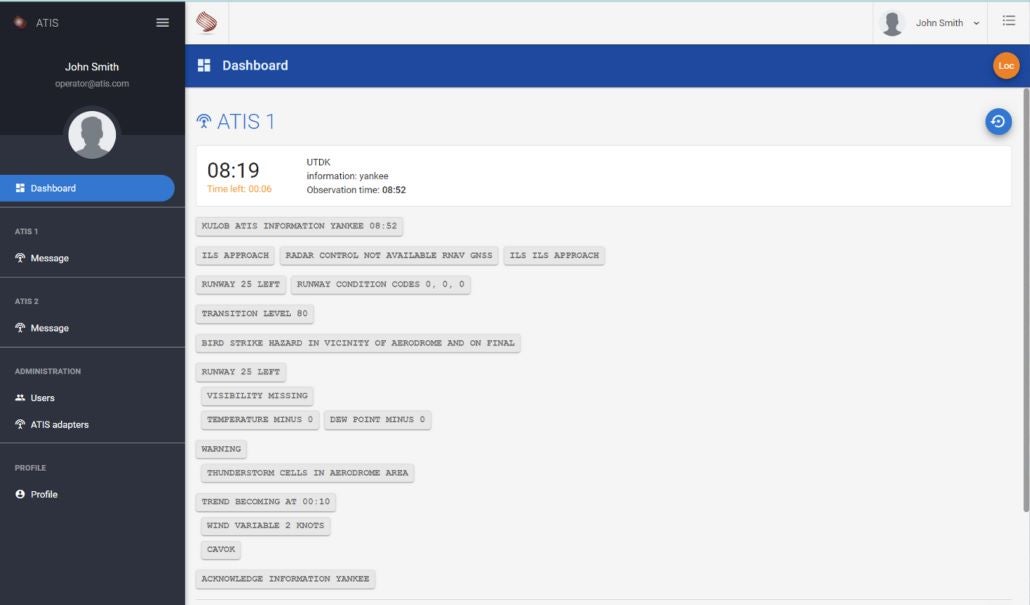This screenshot has height=605, width=1030.
Task: Click the orange Loc badge button
Action: tap(1005, 66)
